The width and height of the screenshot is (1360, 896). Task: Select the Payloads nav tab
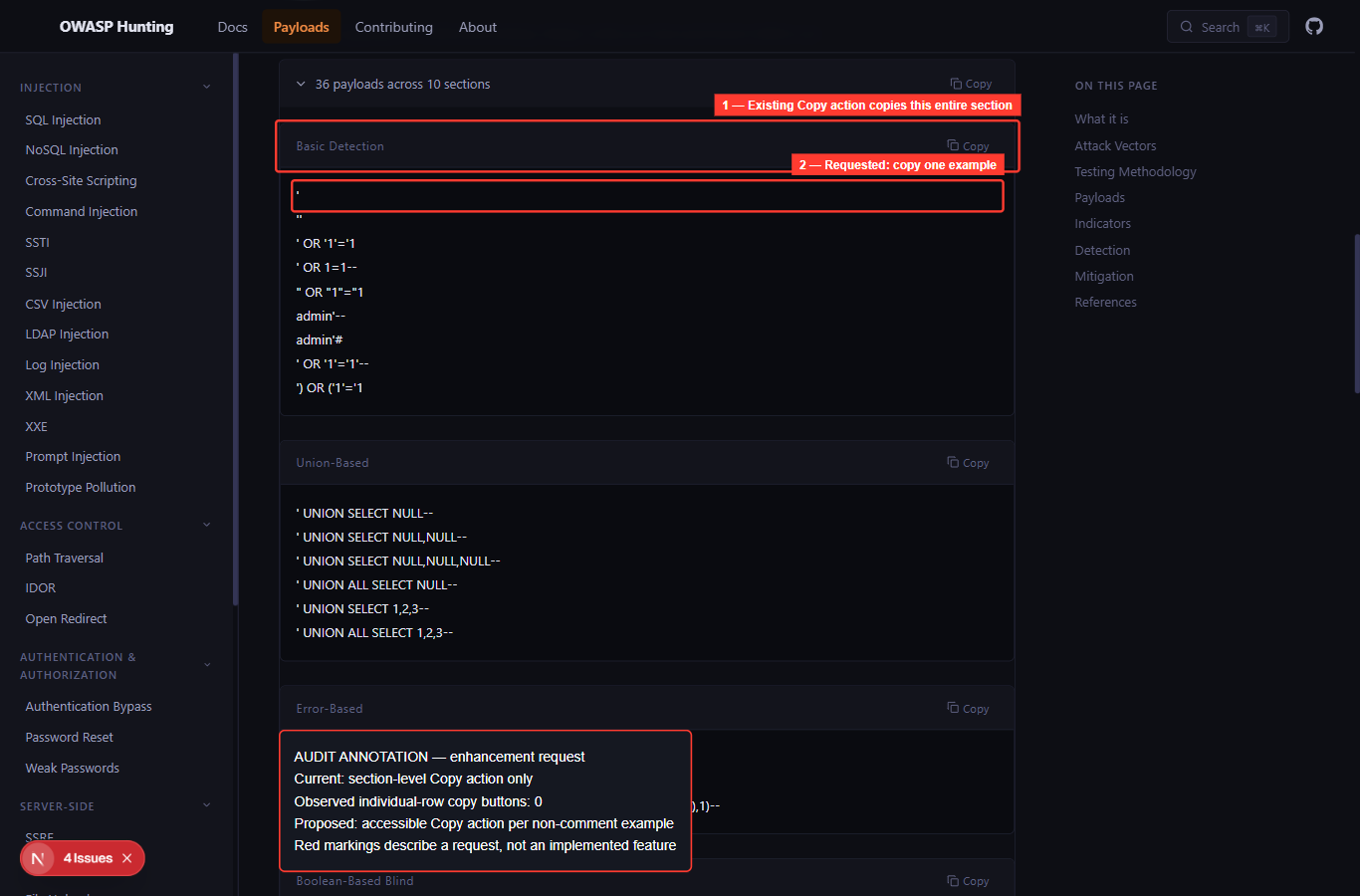[x=302, y=27]
